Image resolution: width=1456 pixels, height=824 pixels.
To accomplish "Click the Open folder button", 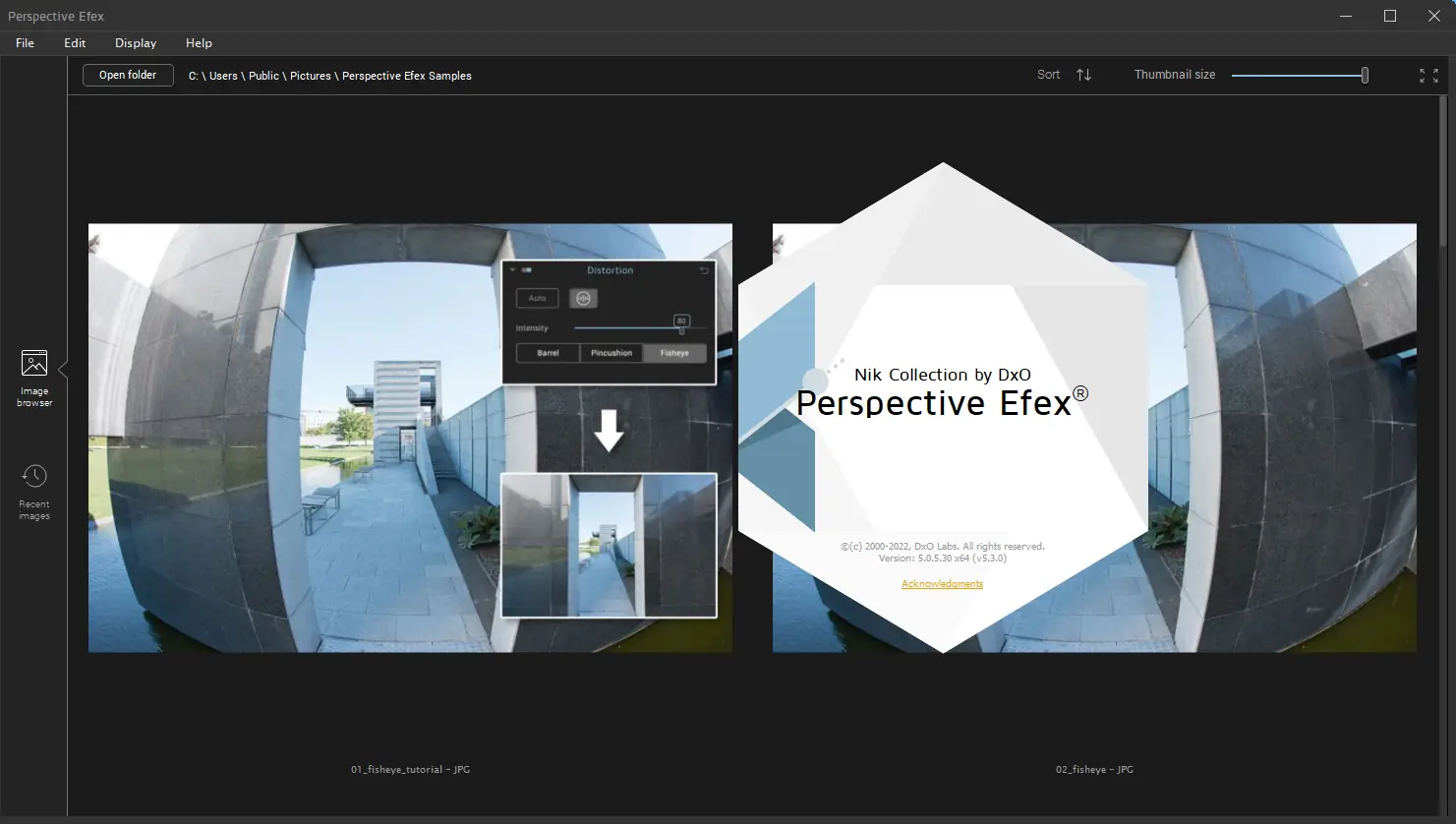I will [128, 75].
